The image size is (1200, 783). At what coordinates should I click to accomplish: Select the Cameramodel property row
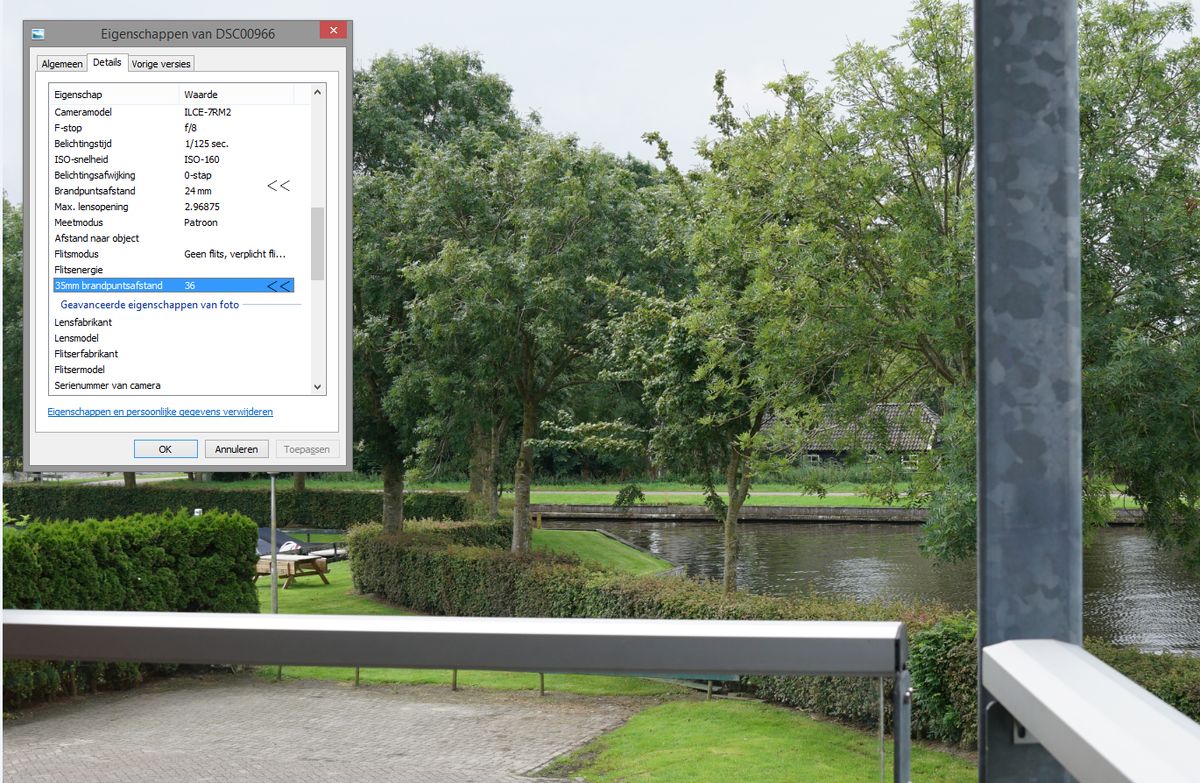172,112
